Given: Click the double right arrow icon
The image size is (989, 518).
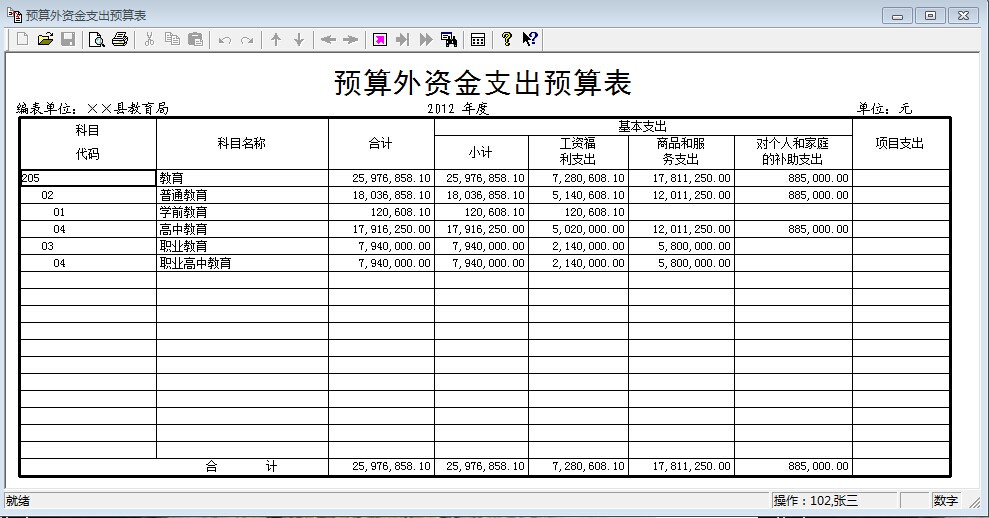Looking at the screenshot, I should click(x=426, y=39).
